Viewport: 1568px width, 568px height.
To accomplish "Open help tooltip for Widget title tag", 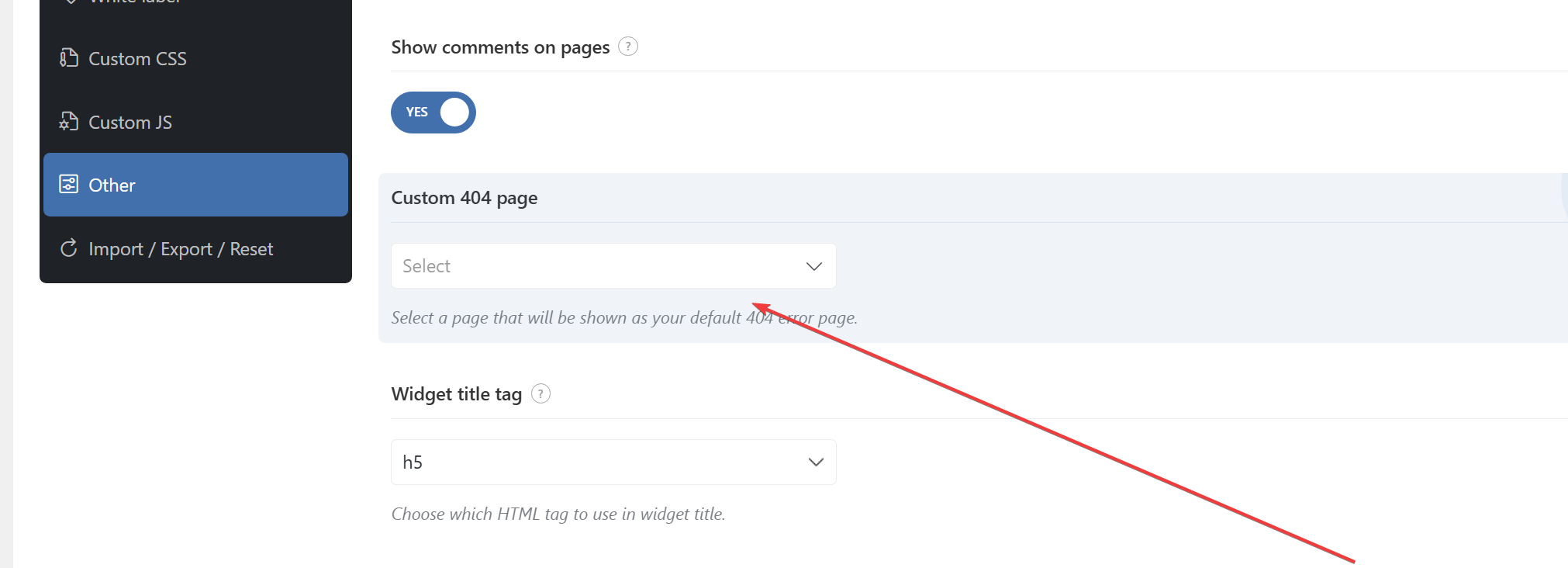I will click(x=541, y=393).
